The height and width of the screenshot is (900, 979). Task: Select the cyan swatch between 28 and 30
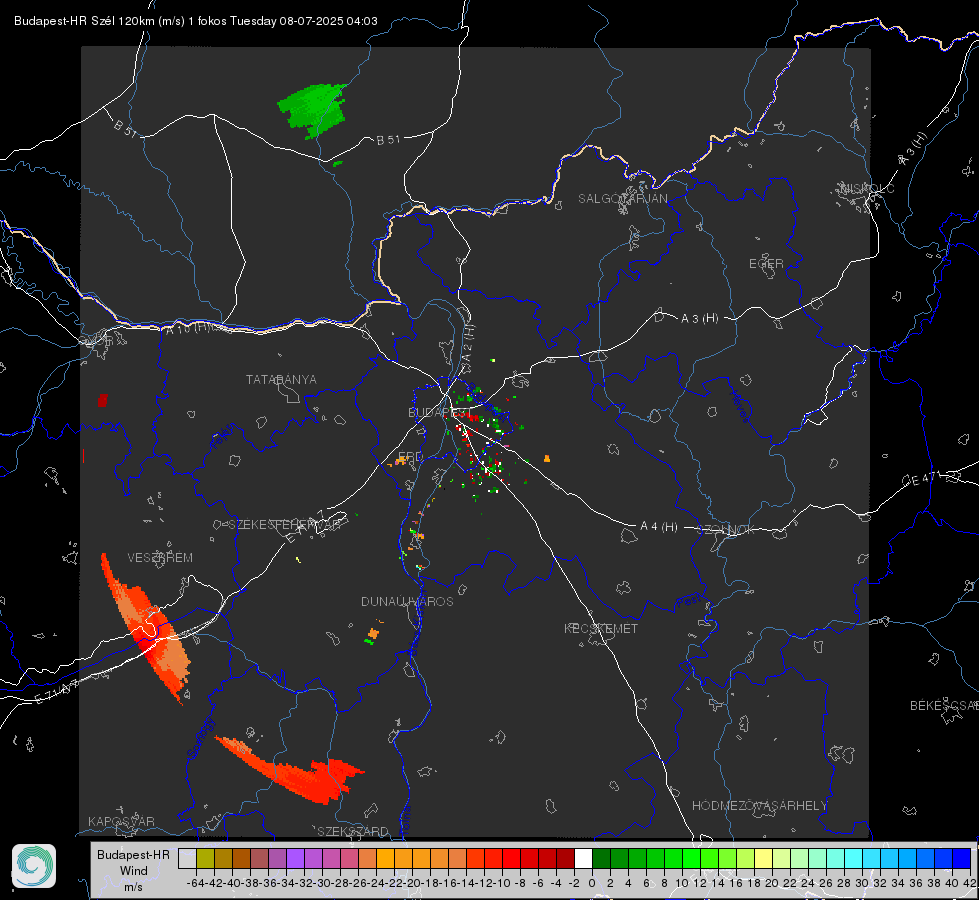(x=853, y=858)
